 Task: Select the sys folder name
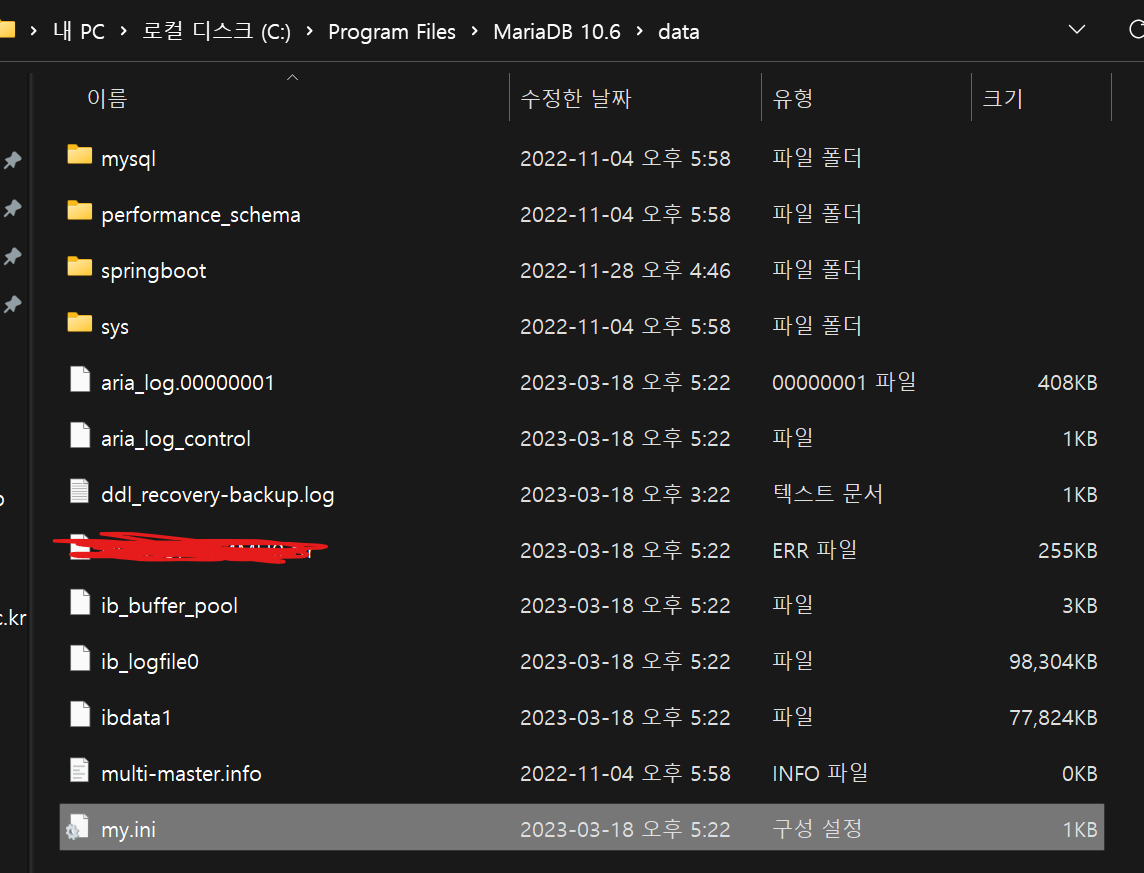point(115,327)
